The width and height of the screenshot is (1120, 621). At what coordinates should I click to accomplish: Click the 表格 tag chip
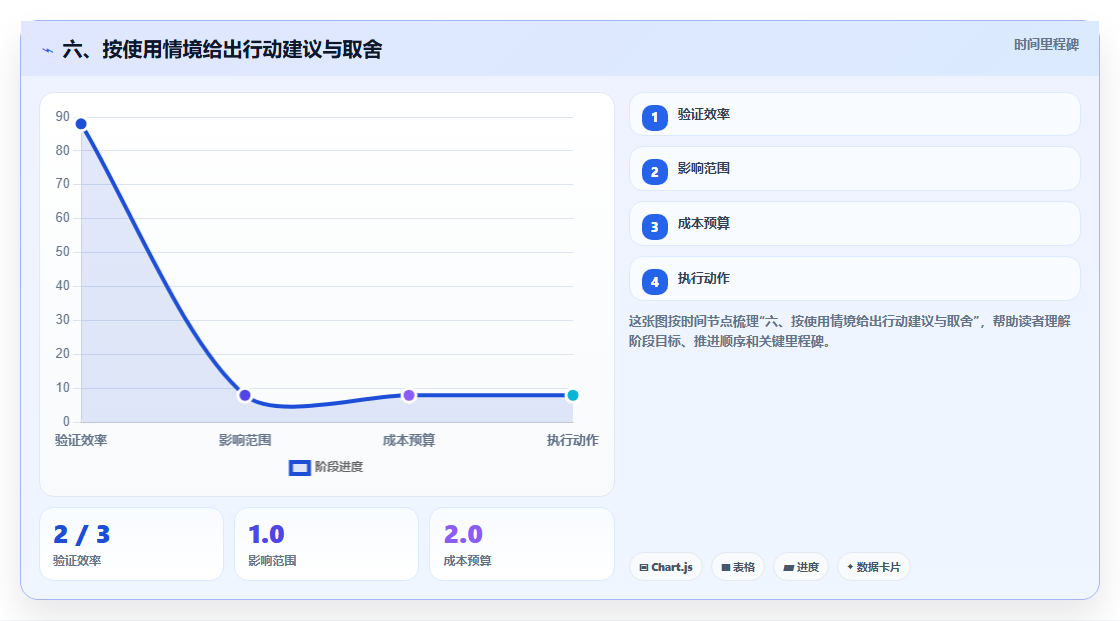point(738,567)
